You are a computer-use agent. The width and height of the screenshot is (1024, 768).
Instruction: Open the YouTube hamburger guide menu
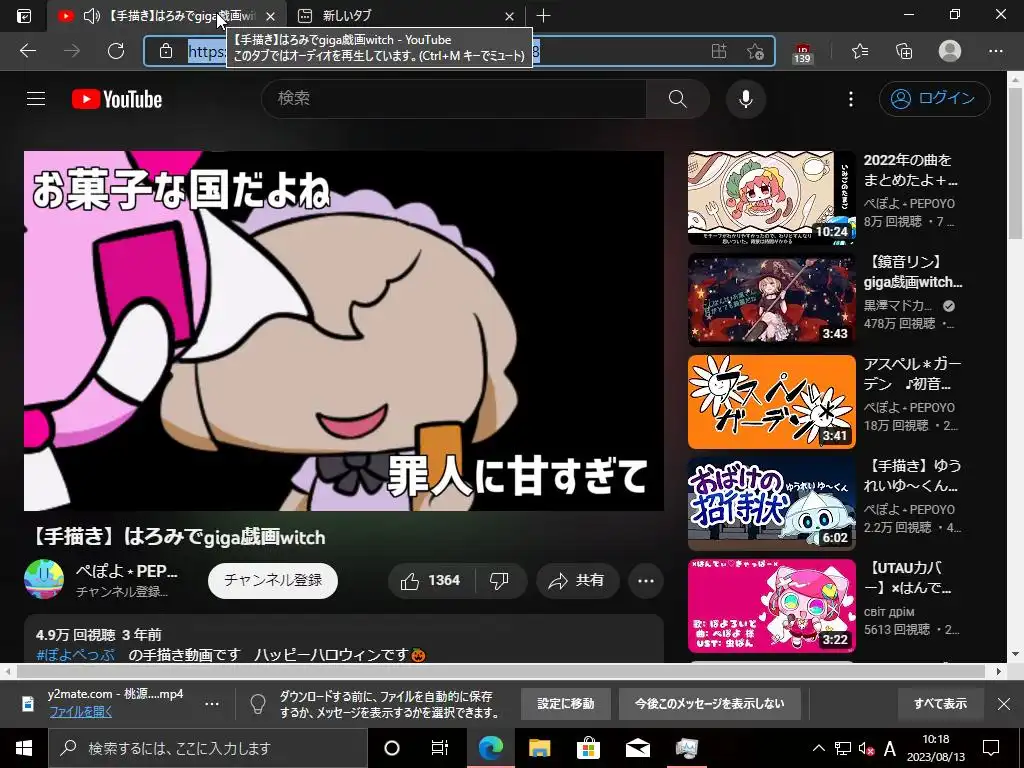pos(36,99)
